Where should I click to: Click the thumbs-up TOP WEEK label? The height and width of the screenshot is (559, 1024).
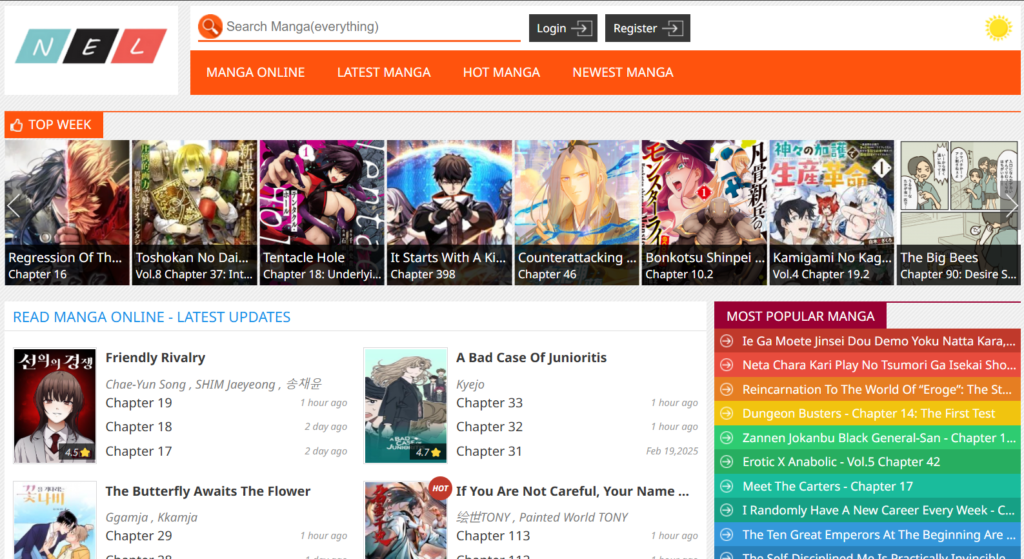tap(54, 125)
